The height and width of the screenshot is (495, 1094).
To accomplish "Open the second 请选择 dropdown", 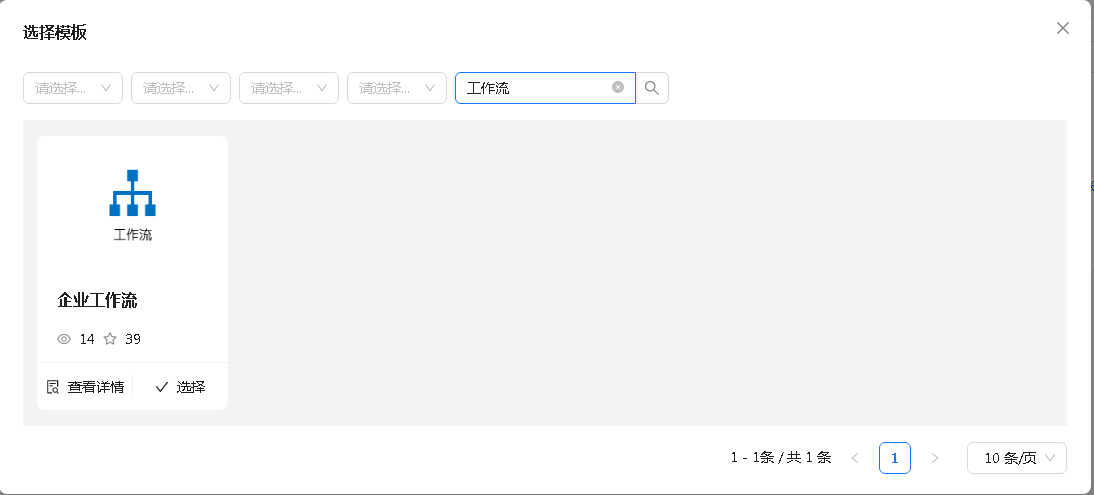I will [181, 88].
